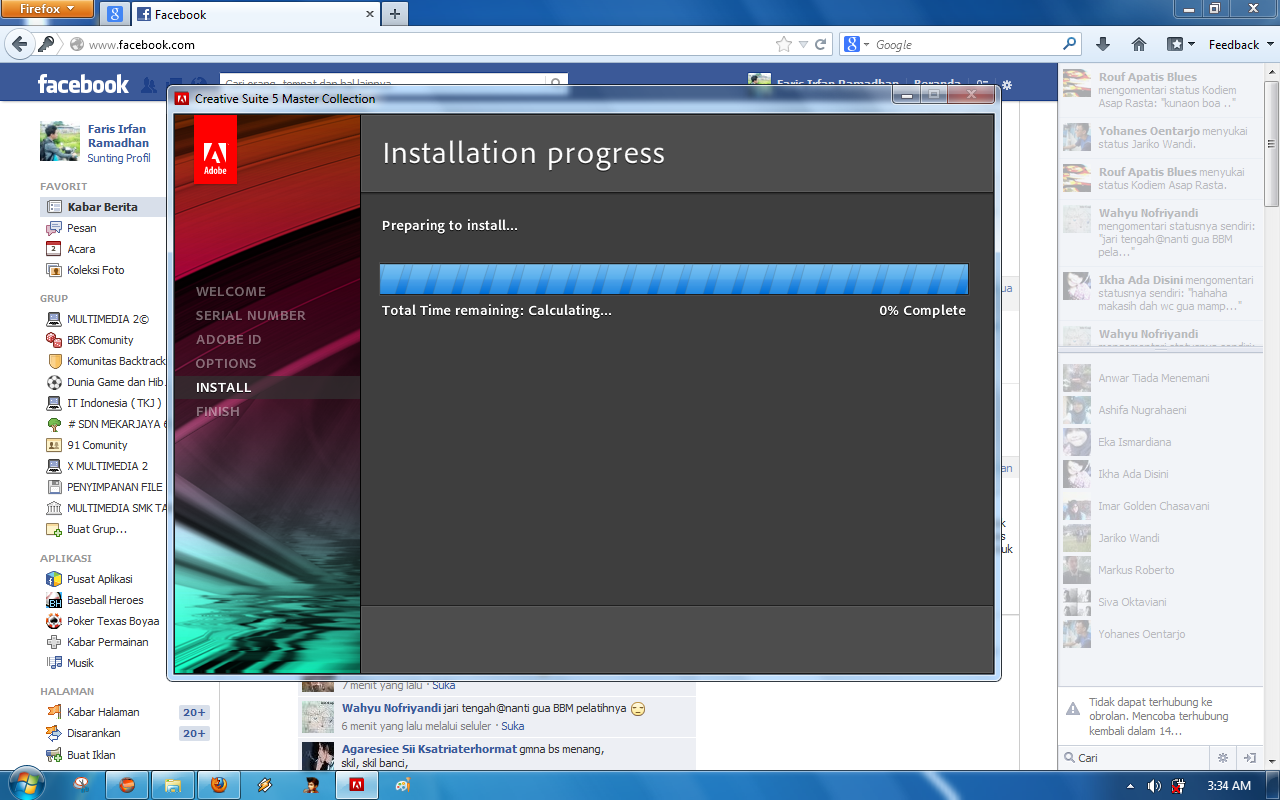Click the Firefox address bar showing www.facebook.com
1280x800 pixels.
click(430, 44)
